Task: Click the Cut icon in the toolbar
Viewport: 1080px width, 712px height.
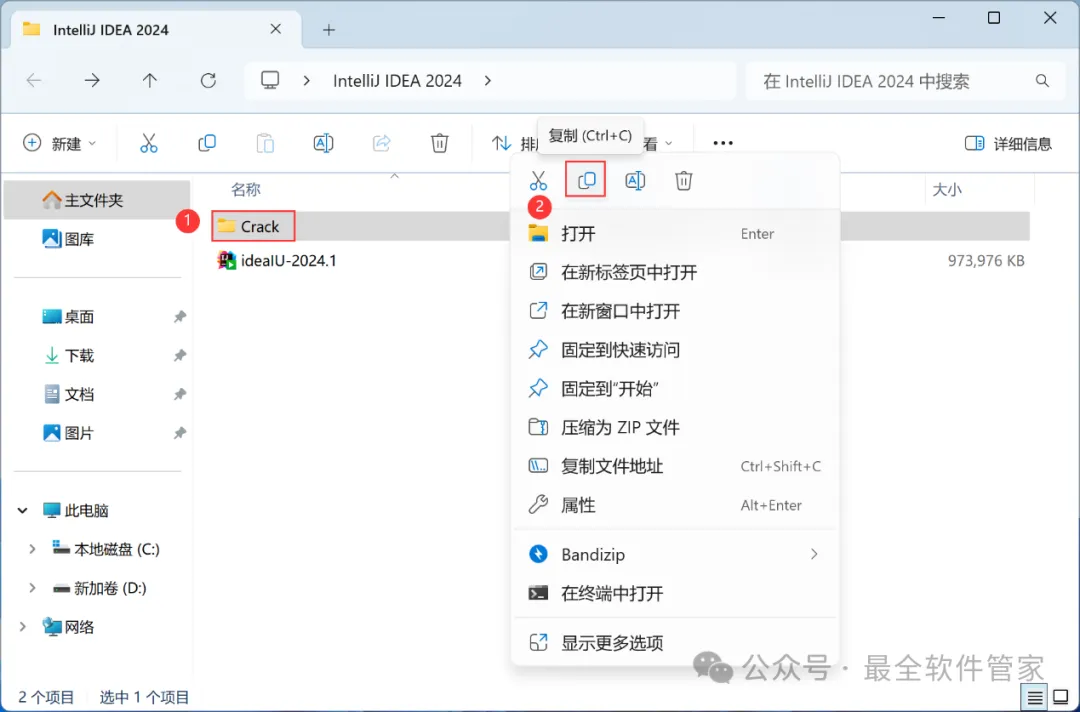Action: 149,143
